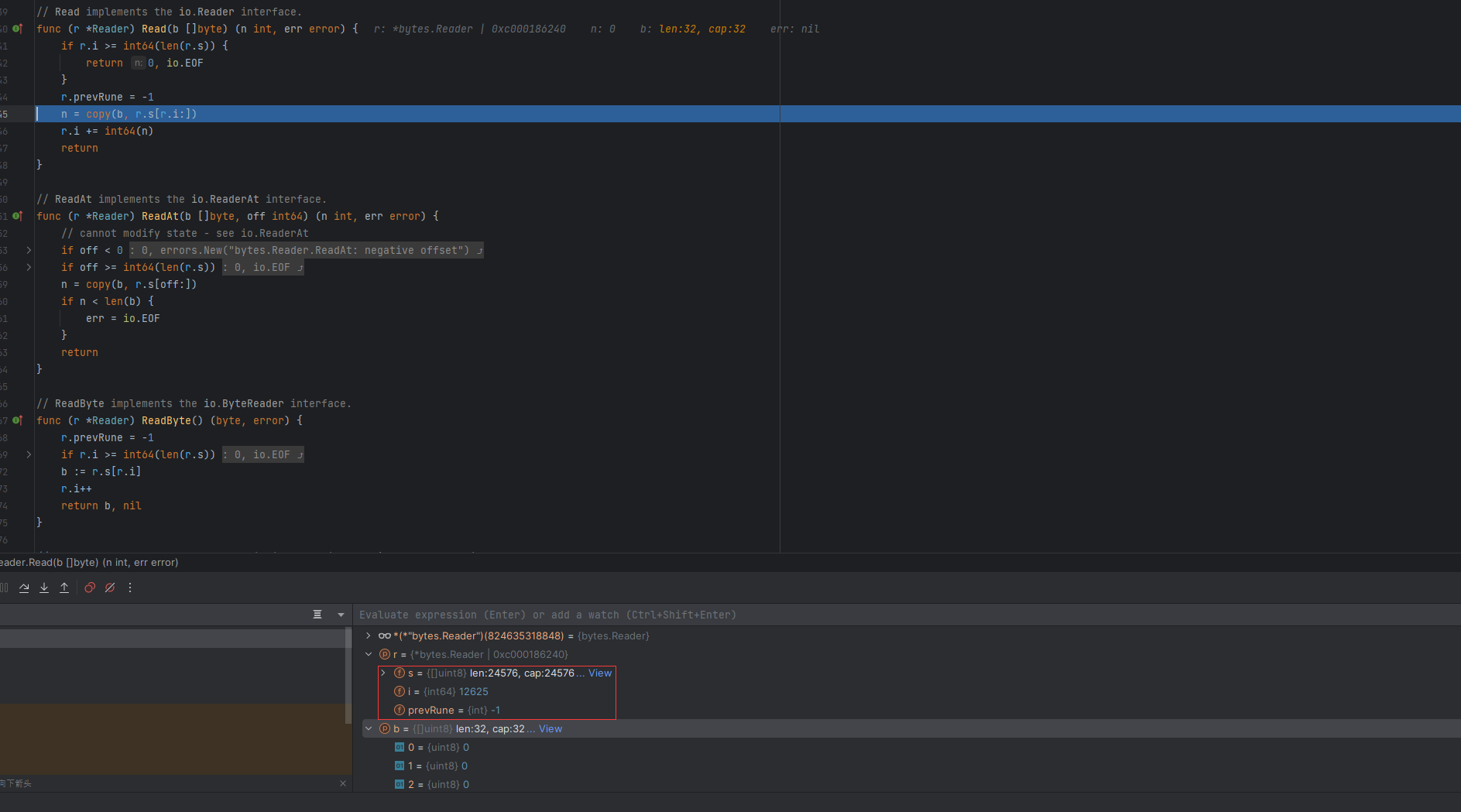Click the 'r.i += int64(n)' code line
The height and width of the screenshot is (812, 1461).
point(108,131)
